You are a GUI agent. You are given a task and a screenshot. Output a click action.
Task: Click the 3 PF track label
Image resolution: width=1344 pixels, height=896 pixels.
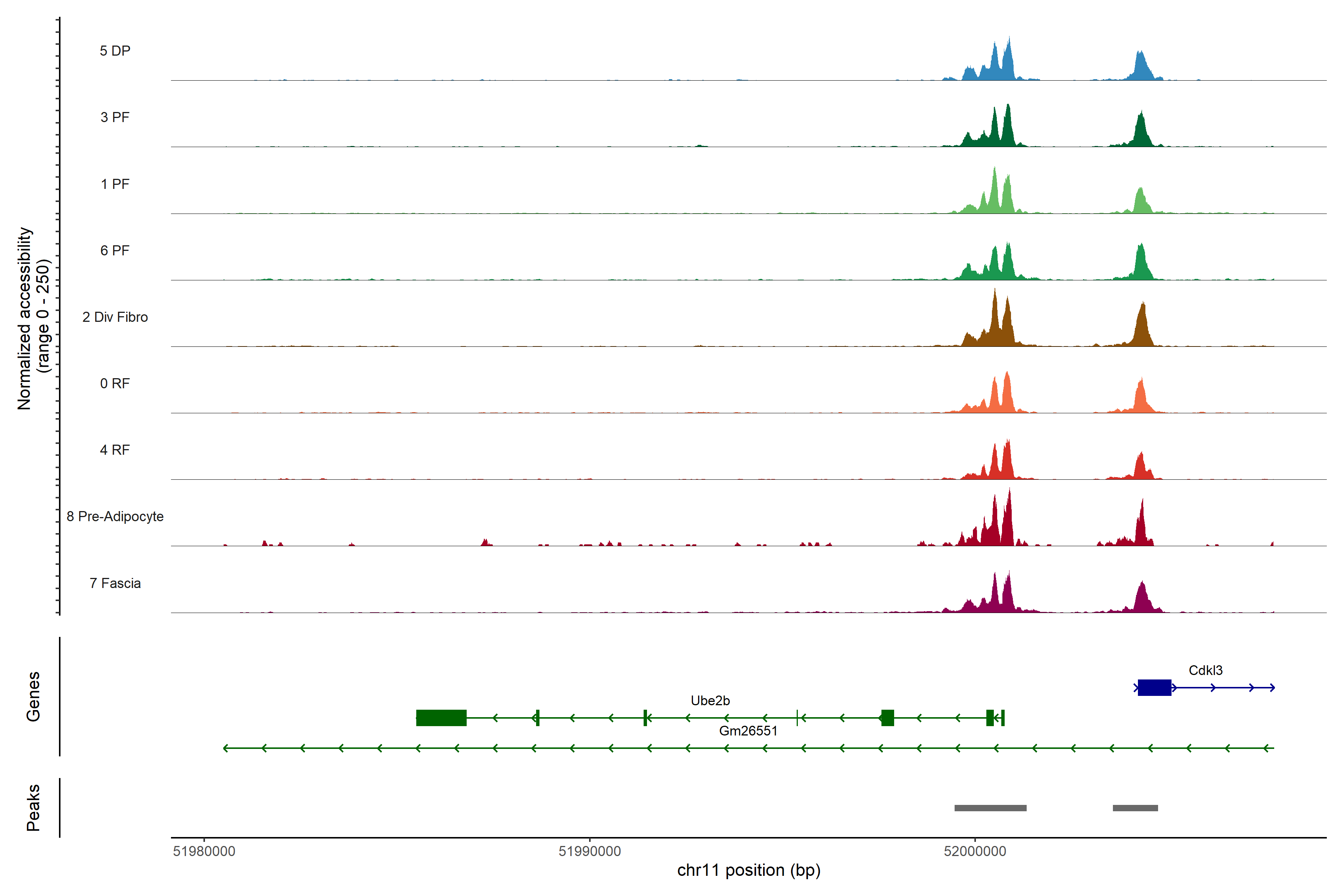115,117
